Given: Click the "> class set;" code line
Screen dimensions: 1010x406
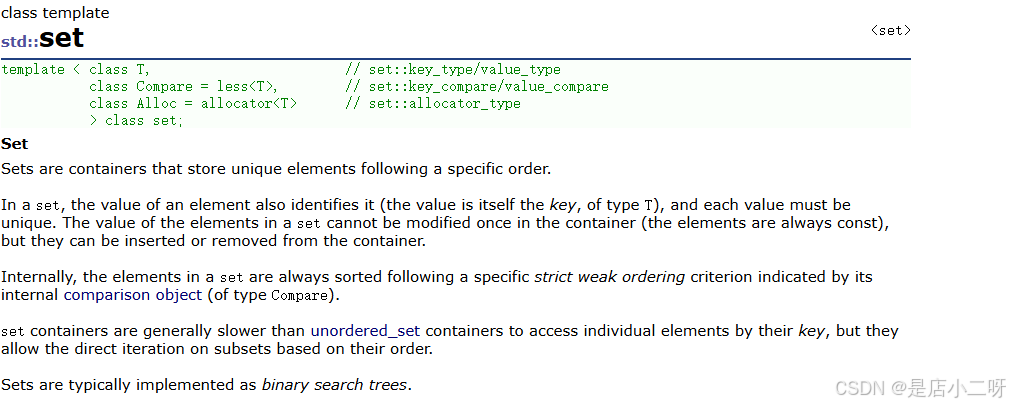Looking at the screenshot, I should click(136, 120).
